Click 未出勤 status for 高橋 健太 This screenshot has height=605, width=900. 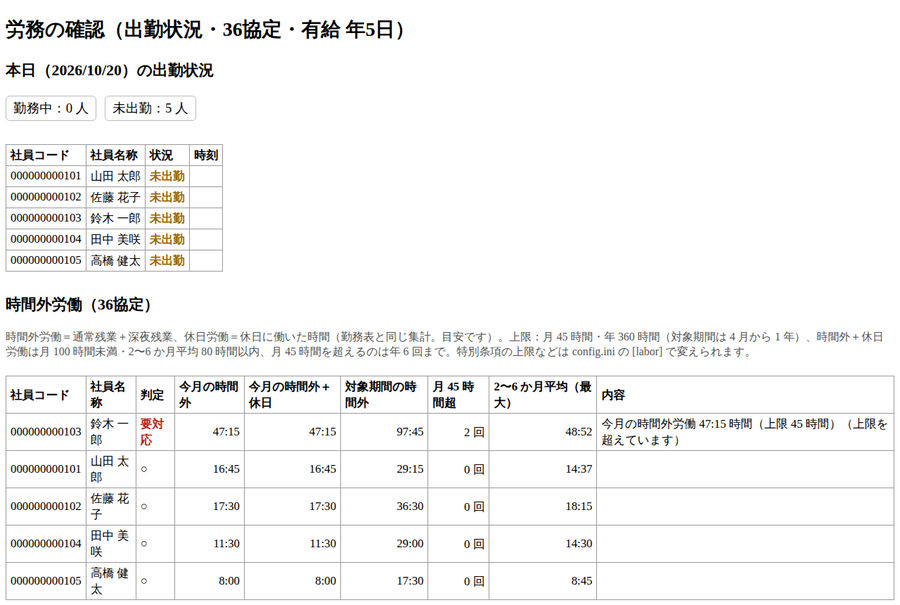coord(167,261)
